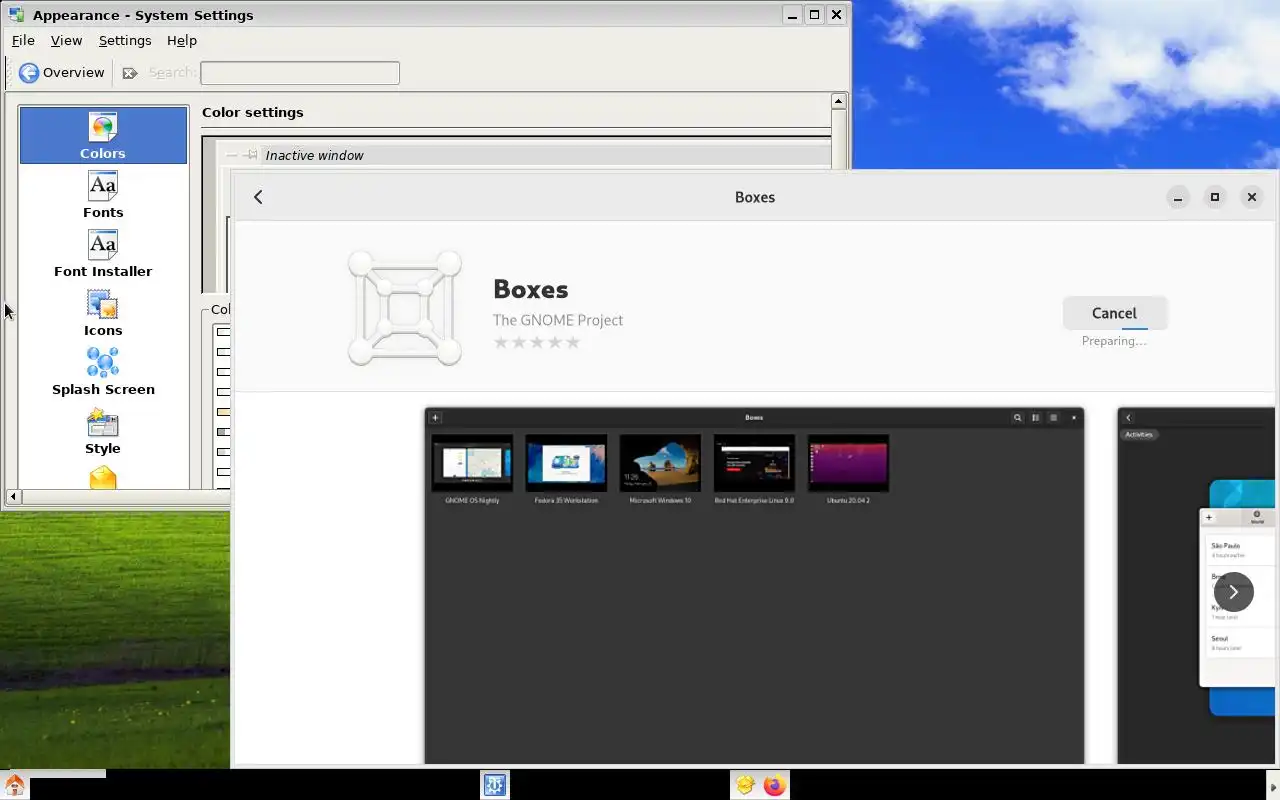The height and width of the screenshot is (800, 1280).
Task: Open the Help menu
Action: click(182, 40)
